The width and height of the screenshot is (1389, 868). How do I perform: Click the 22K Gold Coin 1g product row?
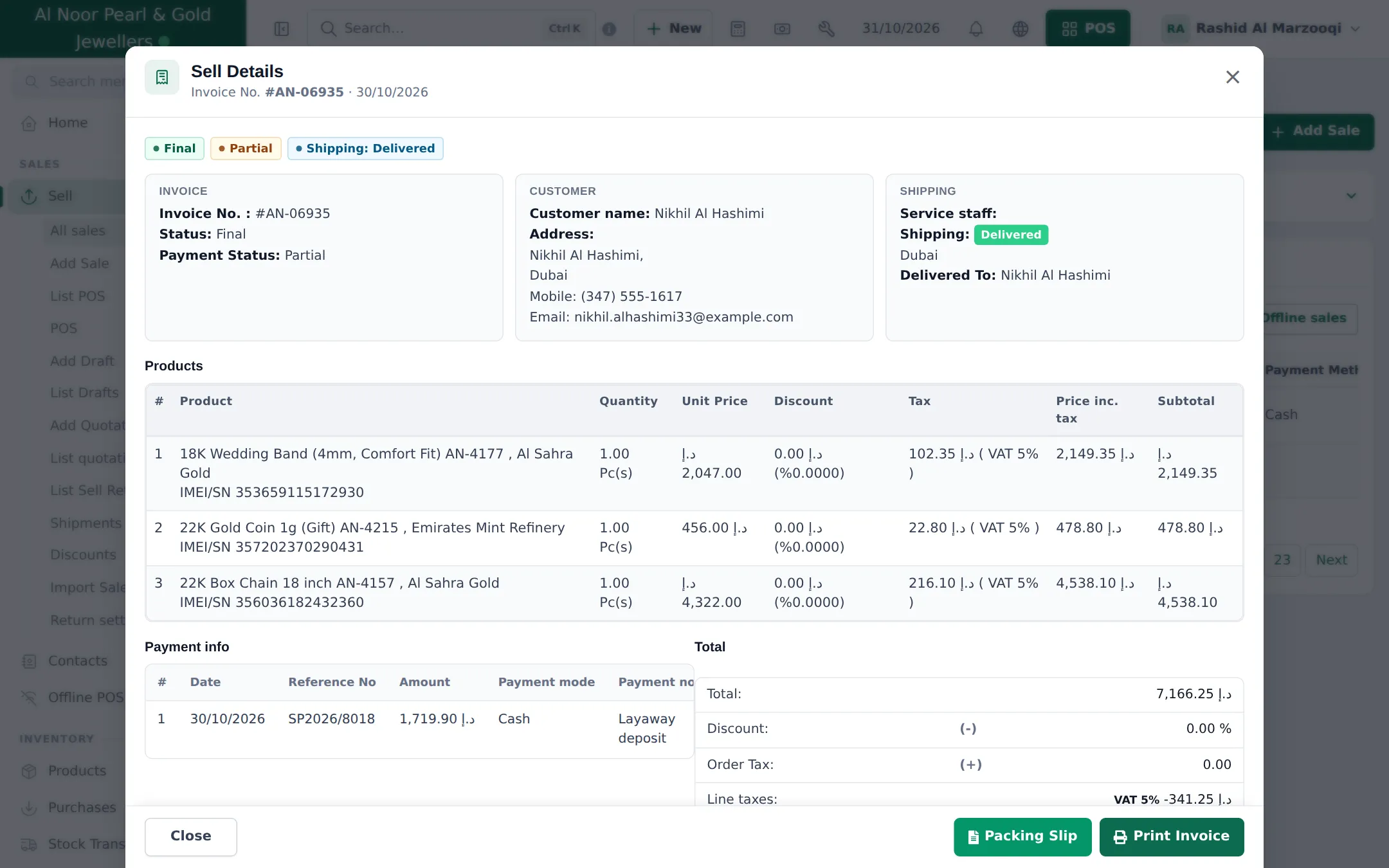coord(694,538)
